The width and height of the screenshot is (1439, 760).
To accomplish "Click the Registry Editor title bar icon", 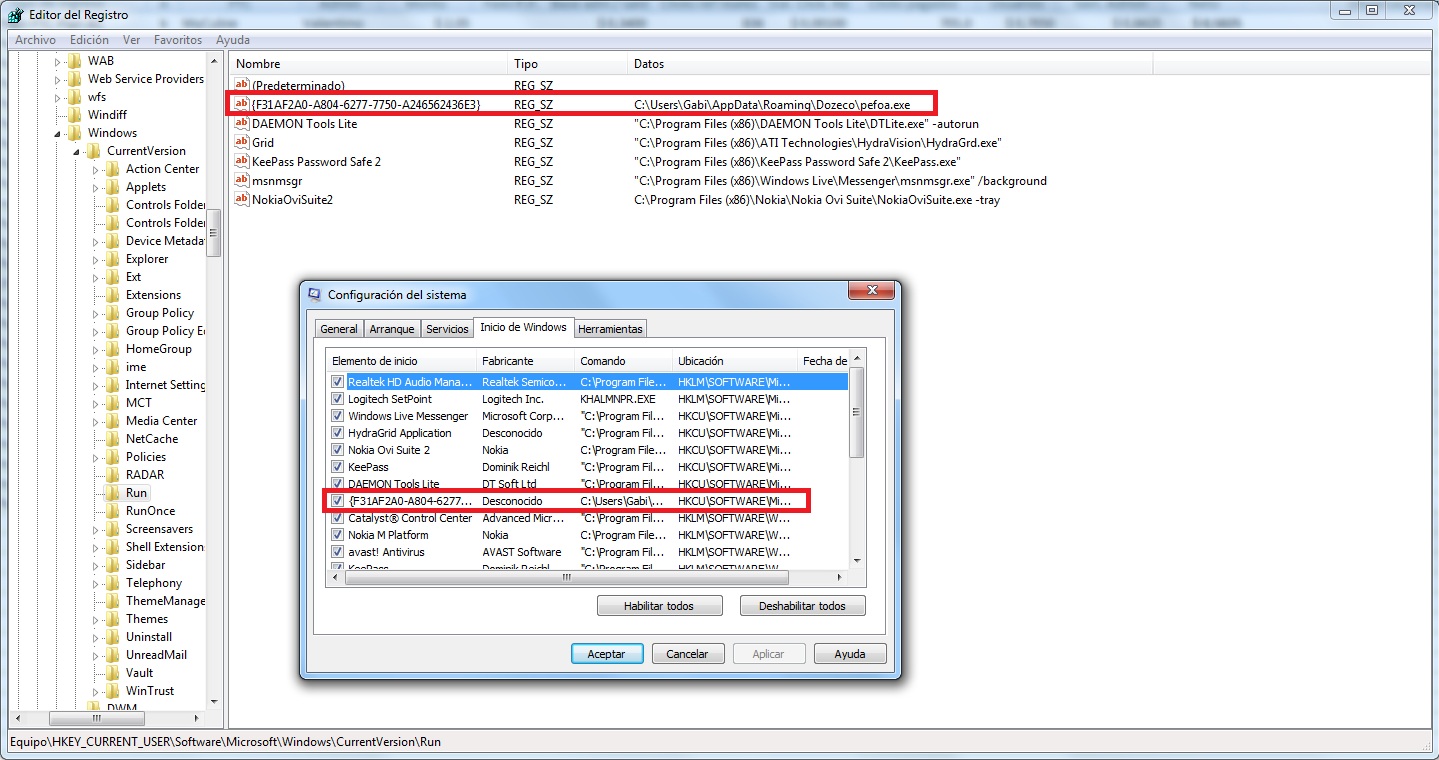I will point(16,15).
